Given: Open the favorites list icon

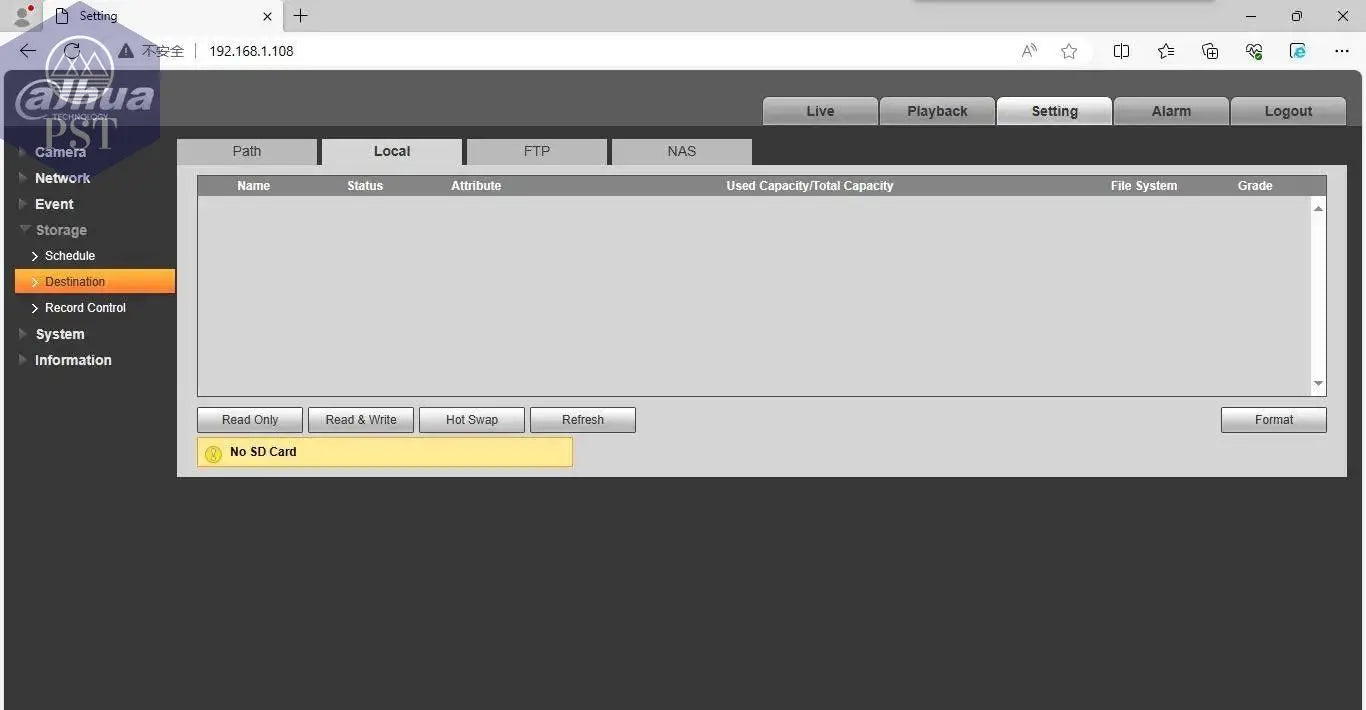Looking at the screenshot, I should tap(1166, 51).
